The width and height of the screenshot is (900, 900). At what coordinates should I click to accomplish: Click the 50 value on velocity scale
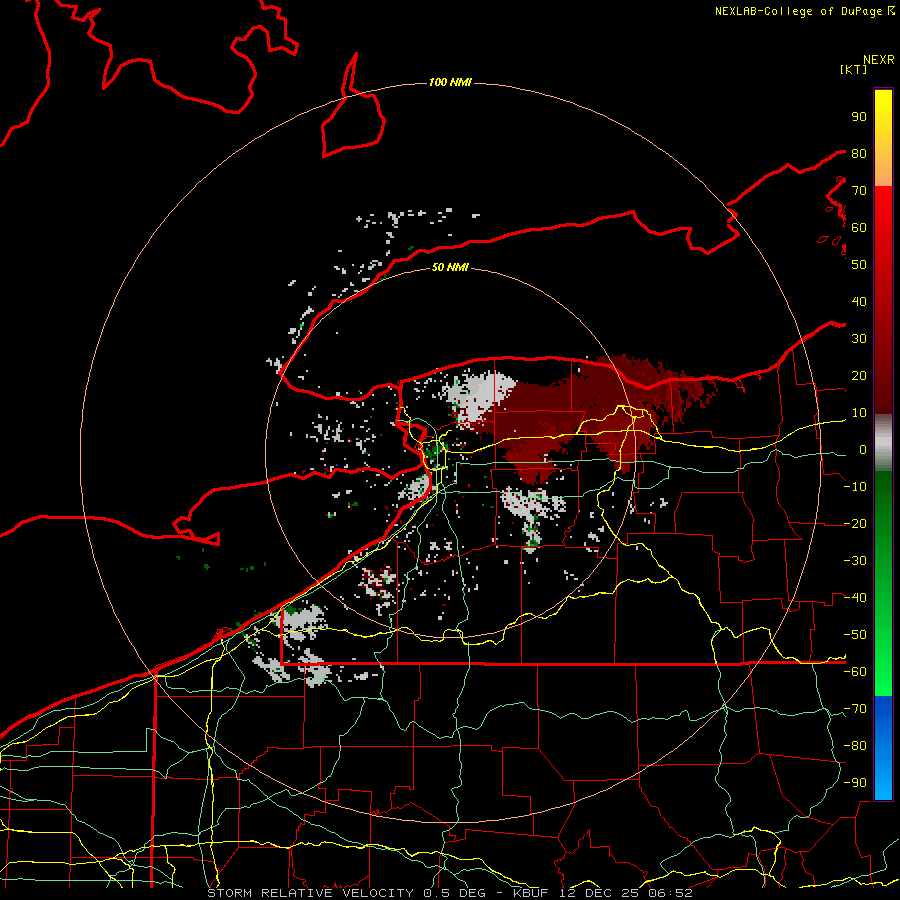point(859,265)
